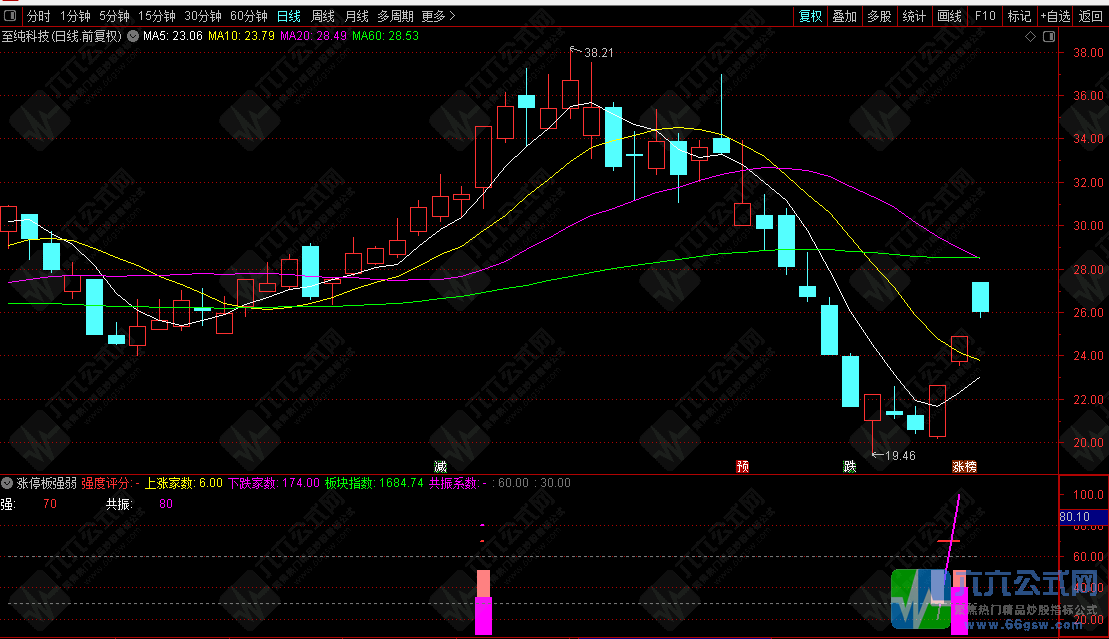Click the 标记 mark button
Screen dimensions: 1109x639
coord(1019,16)
